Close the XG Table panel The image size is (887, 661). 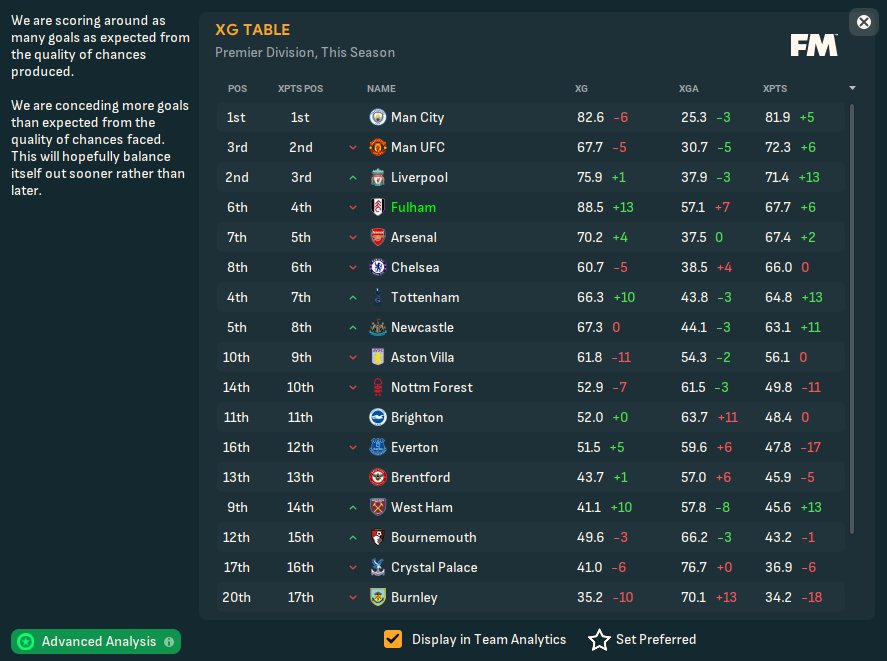click(863, 22)
